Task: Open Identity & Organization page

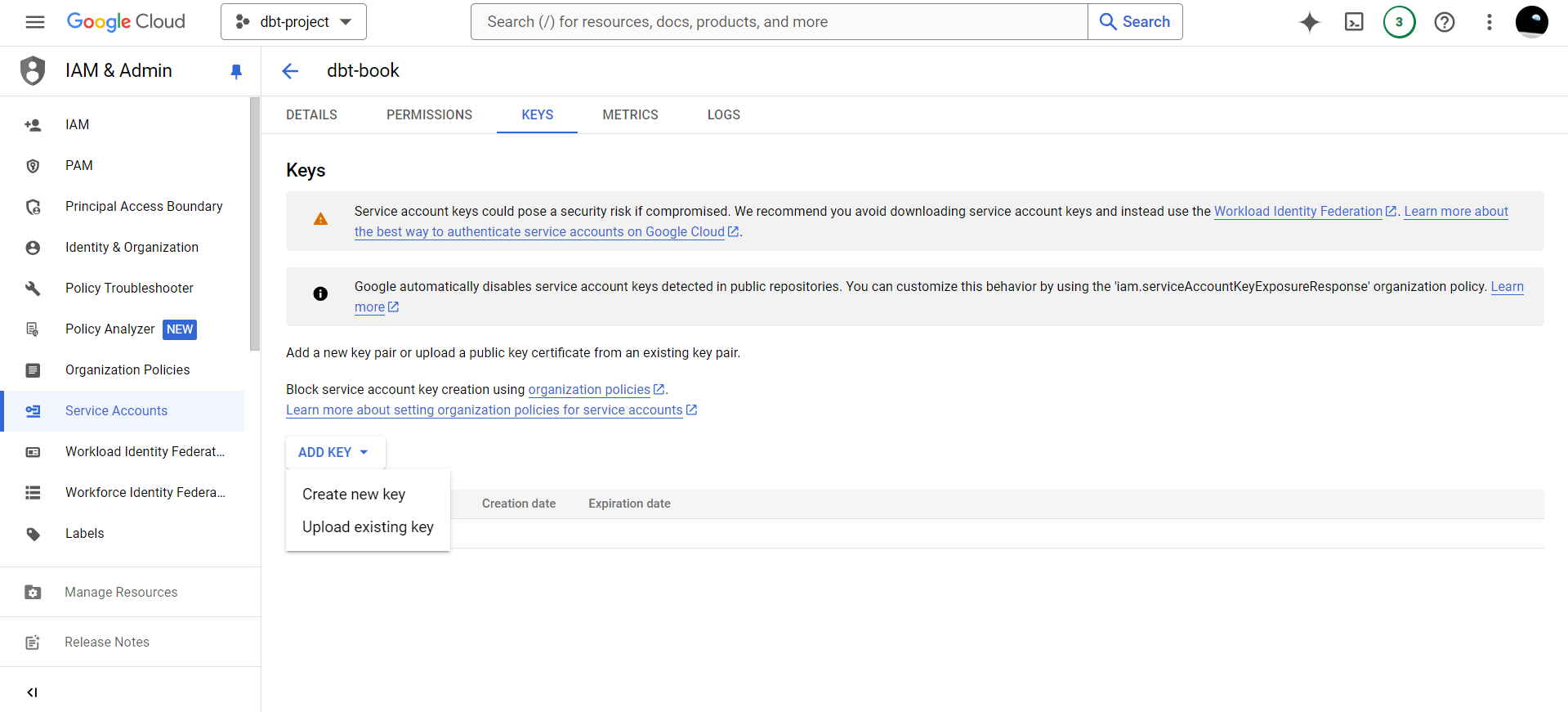Action: (x=123, y=248)
